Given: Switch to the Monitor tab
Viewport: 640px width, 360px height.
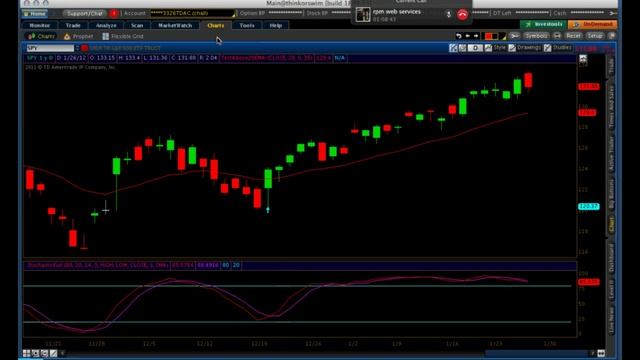Looking at the screenshot, I should point(40,25).
